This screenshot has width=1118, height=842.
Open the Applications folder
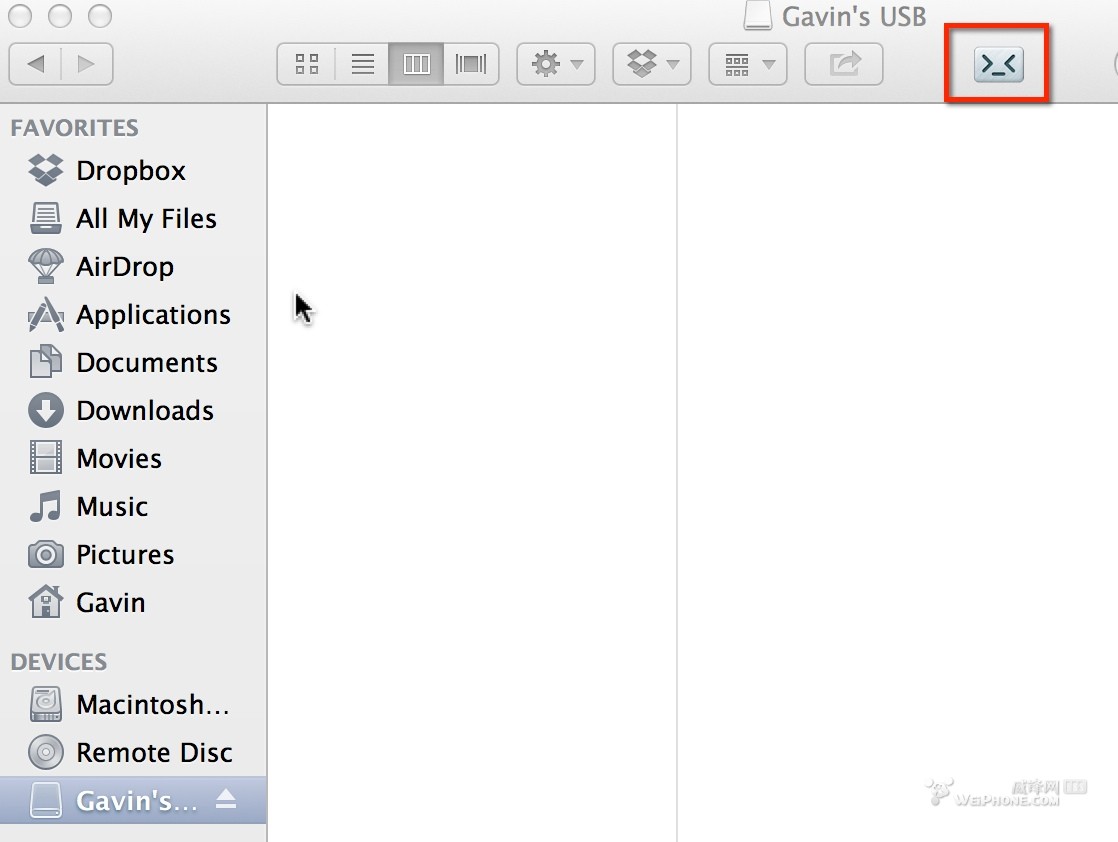click(133, 314)
